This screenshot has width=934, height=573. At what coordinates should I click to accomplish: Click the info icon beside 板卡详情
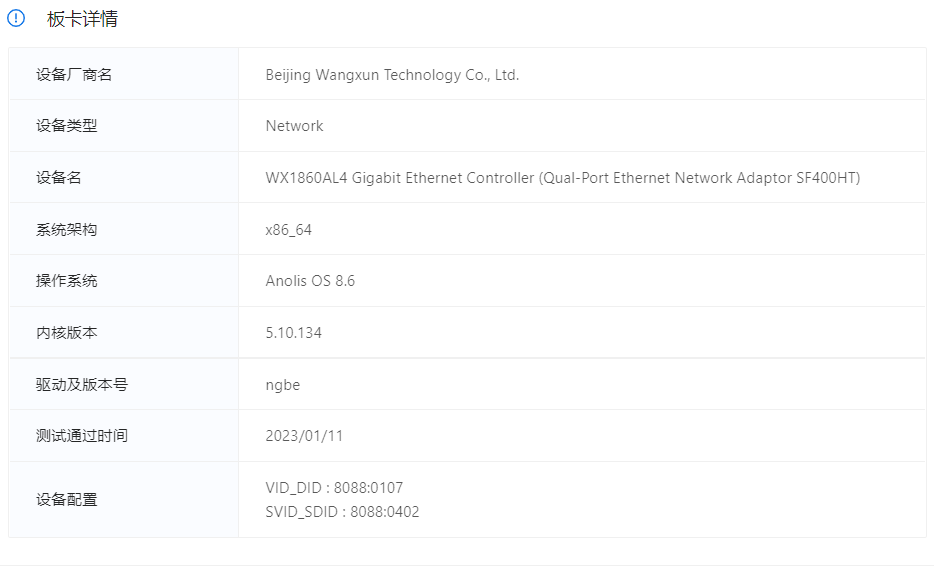[x=16, y=19]
